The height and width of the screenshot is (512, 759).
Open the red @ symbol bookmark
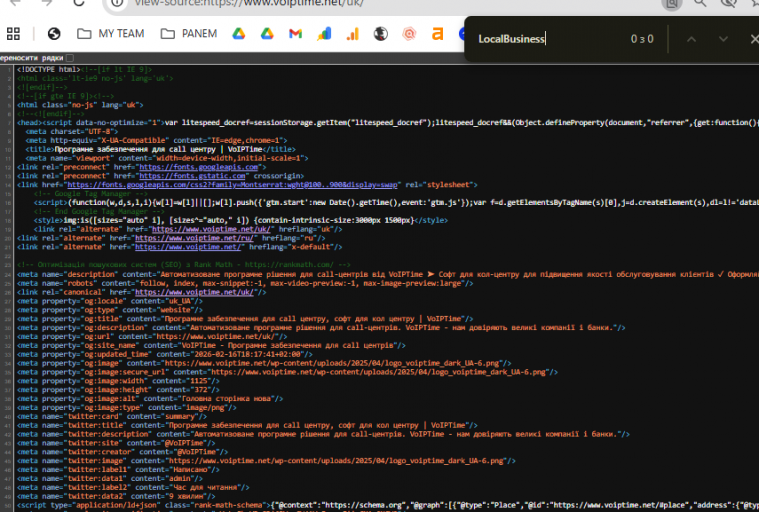(x=408, y=33)
